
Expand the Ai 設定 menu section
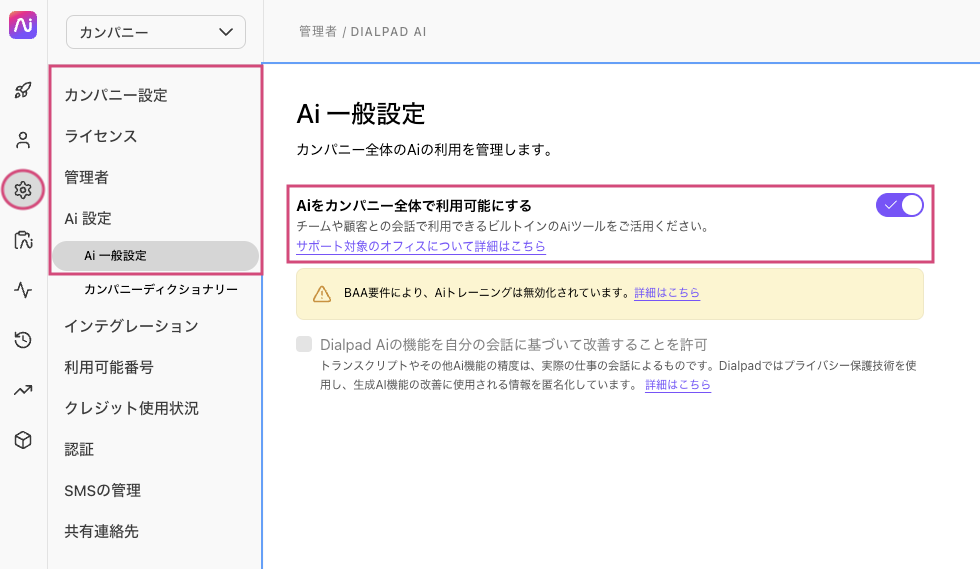[x=88, y=218]
